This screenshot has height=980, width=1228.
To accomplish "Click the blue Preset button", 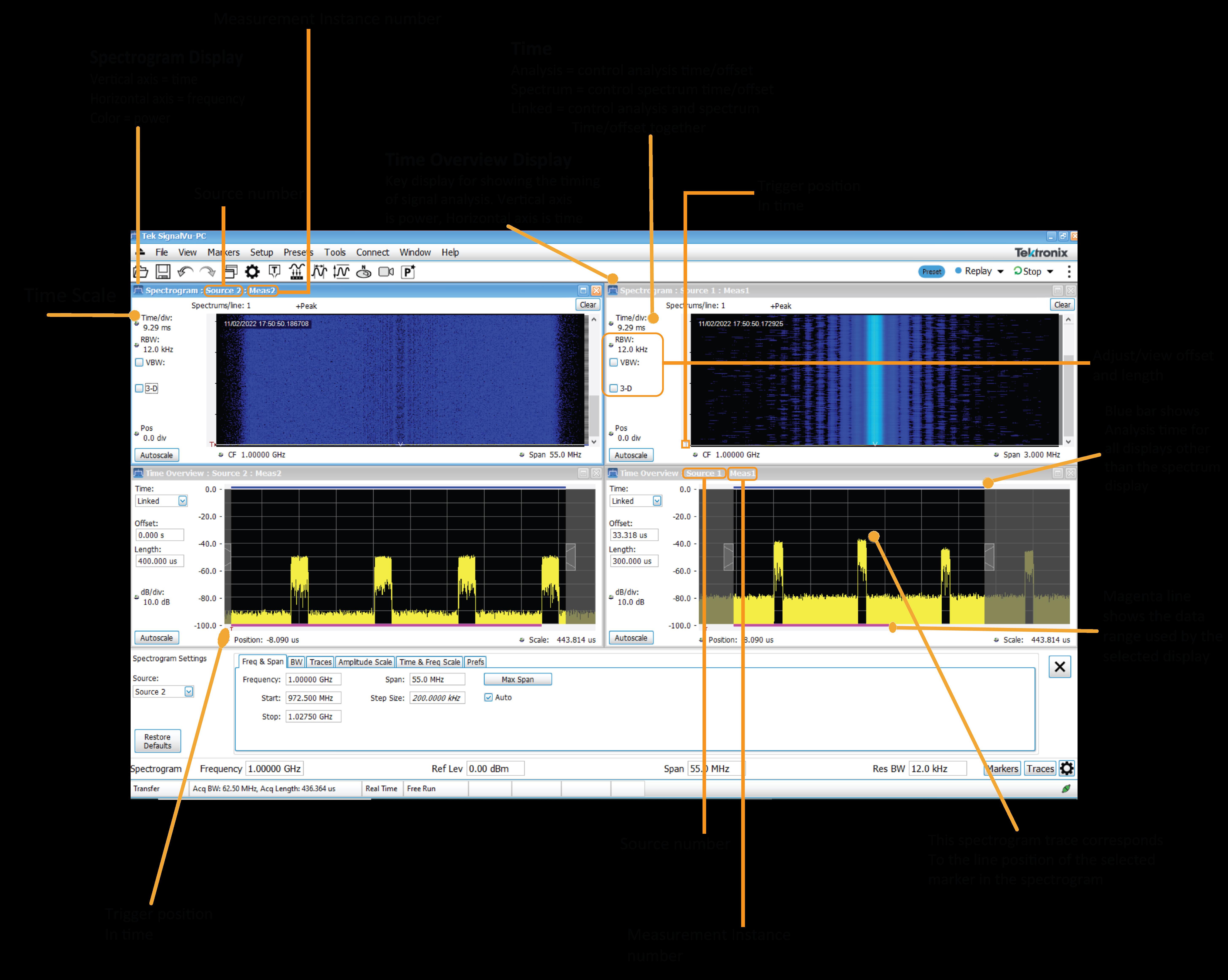I will [932, 272].
